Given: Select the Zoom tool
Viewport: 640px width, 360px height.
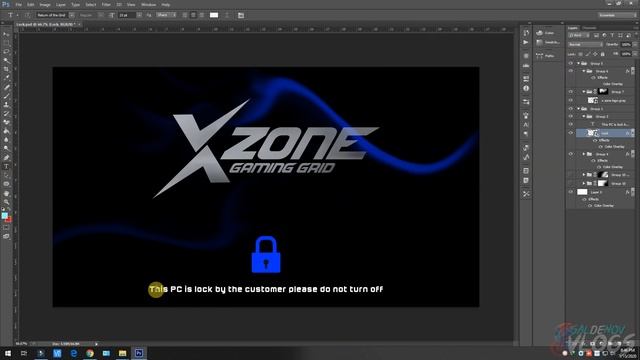Looking at the screenshot, I should click(x=7, y=202).
